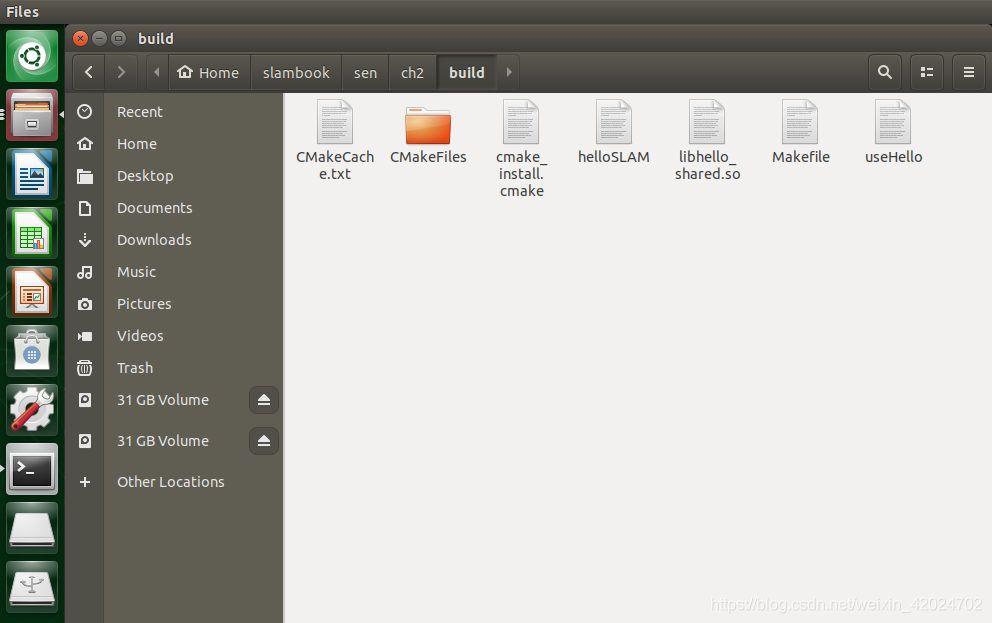Click the Pictures camera icon in the sidebar
The image size is (992, 623).
pos(85,304)
